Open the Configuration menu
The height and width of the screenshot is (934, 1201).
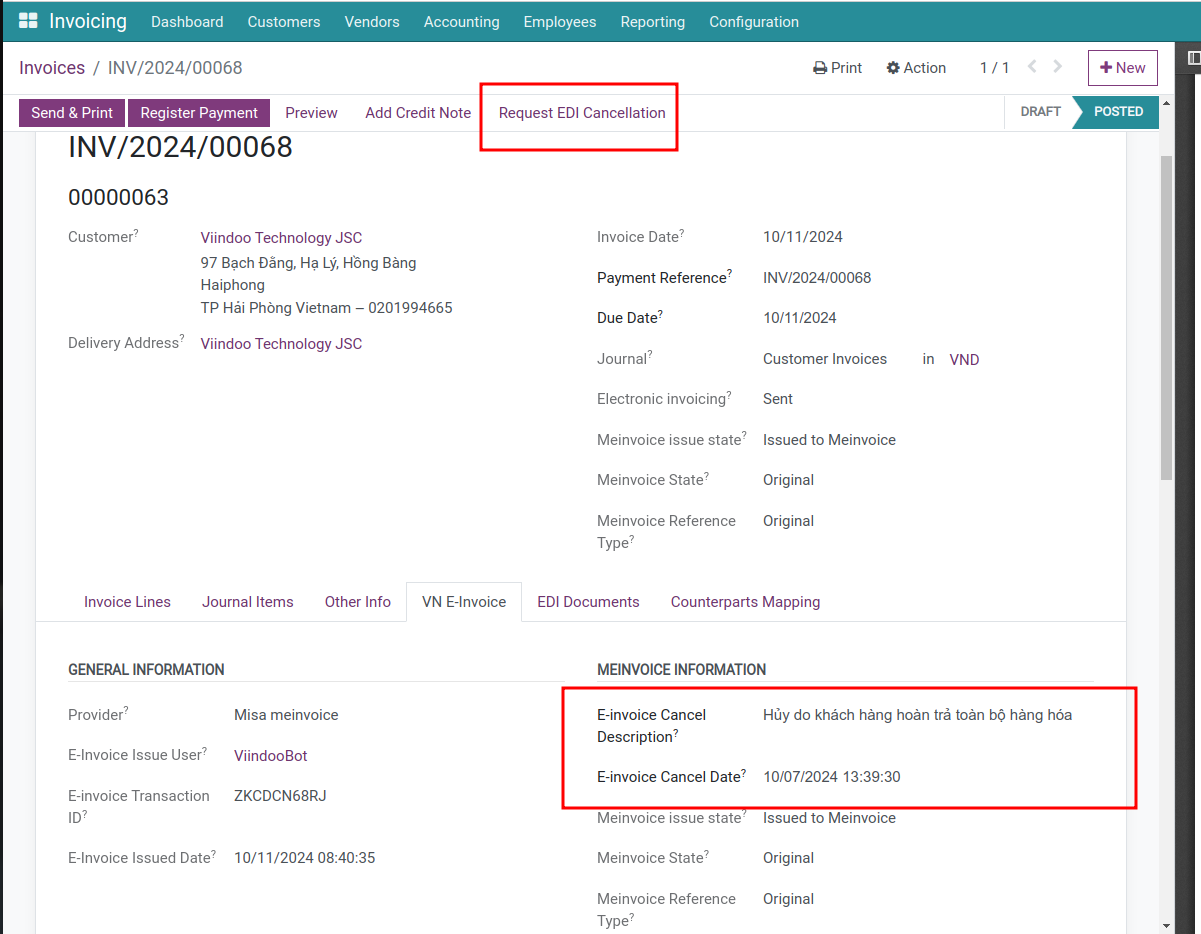753,21
